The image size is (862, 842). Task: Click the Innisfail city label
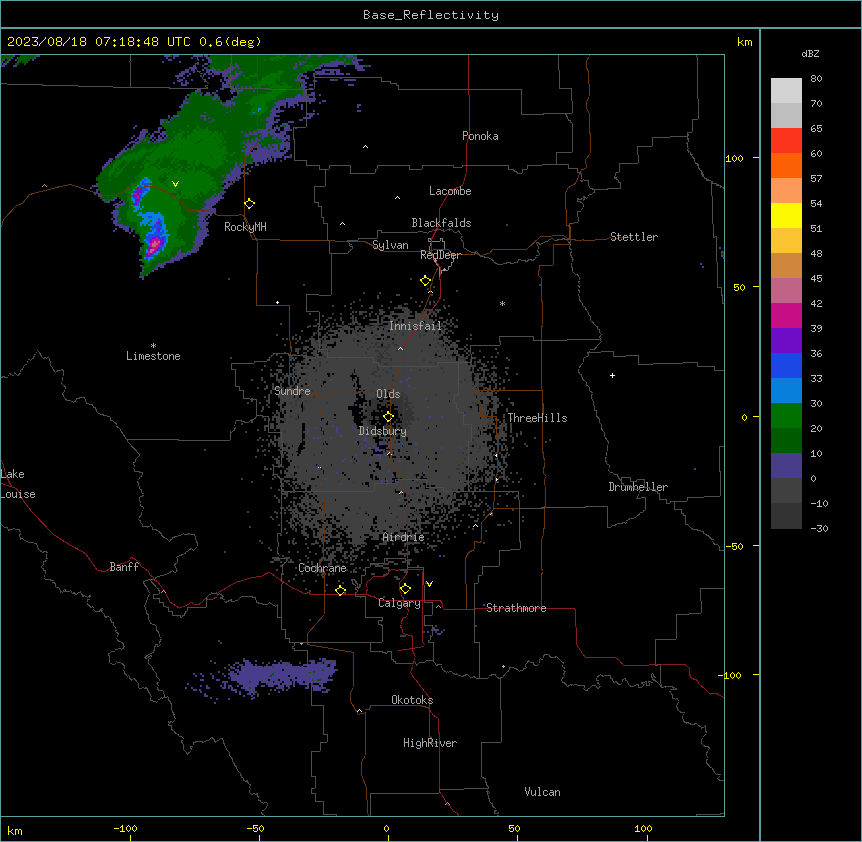coord(415,326)
